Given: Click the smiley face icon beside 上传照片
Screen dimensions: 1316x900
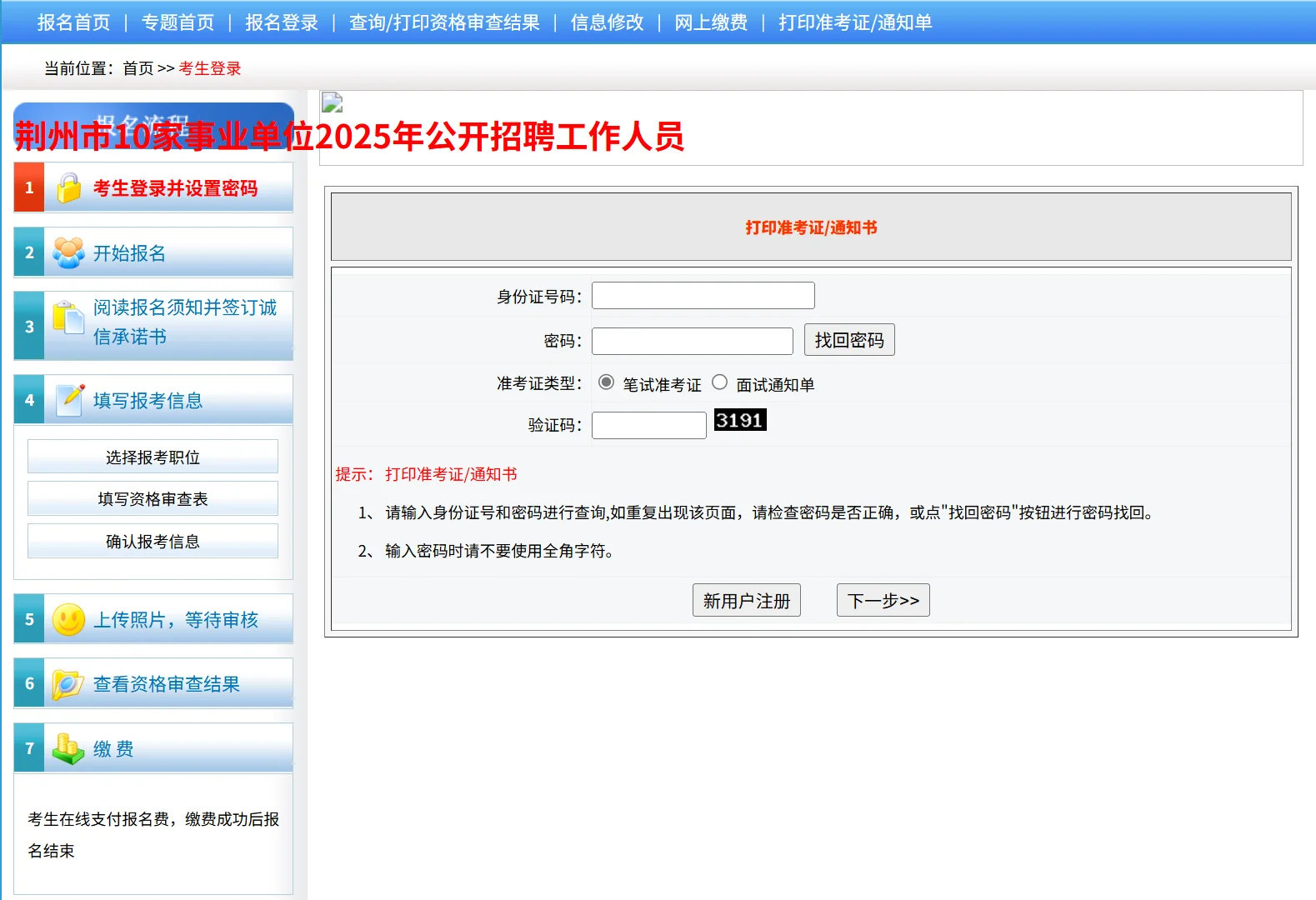Looking at the screenshot, I should click(x=68, y=620).
